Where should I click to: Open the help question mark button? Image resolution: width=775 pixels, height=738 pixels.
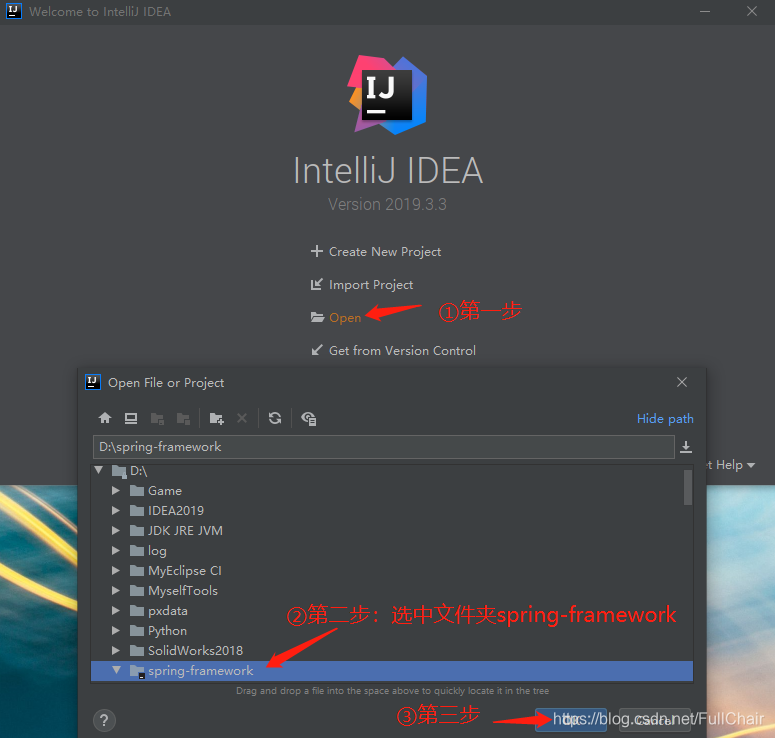tap(104, 720)
